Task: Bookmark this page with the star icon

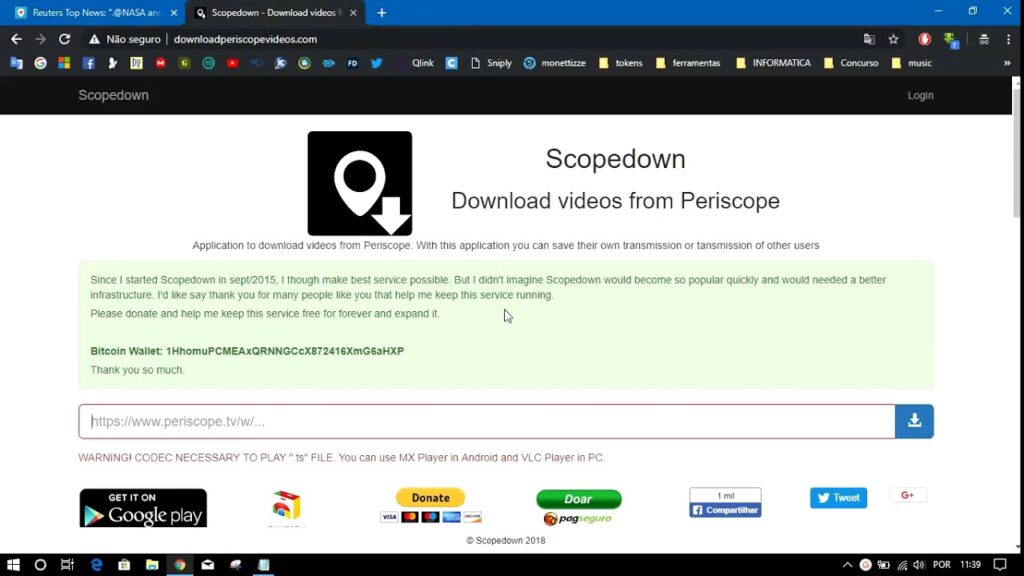Action: point(893,39)
